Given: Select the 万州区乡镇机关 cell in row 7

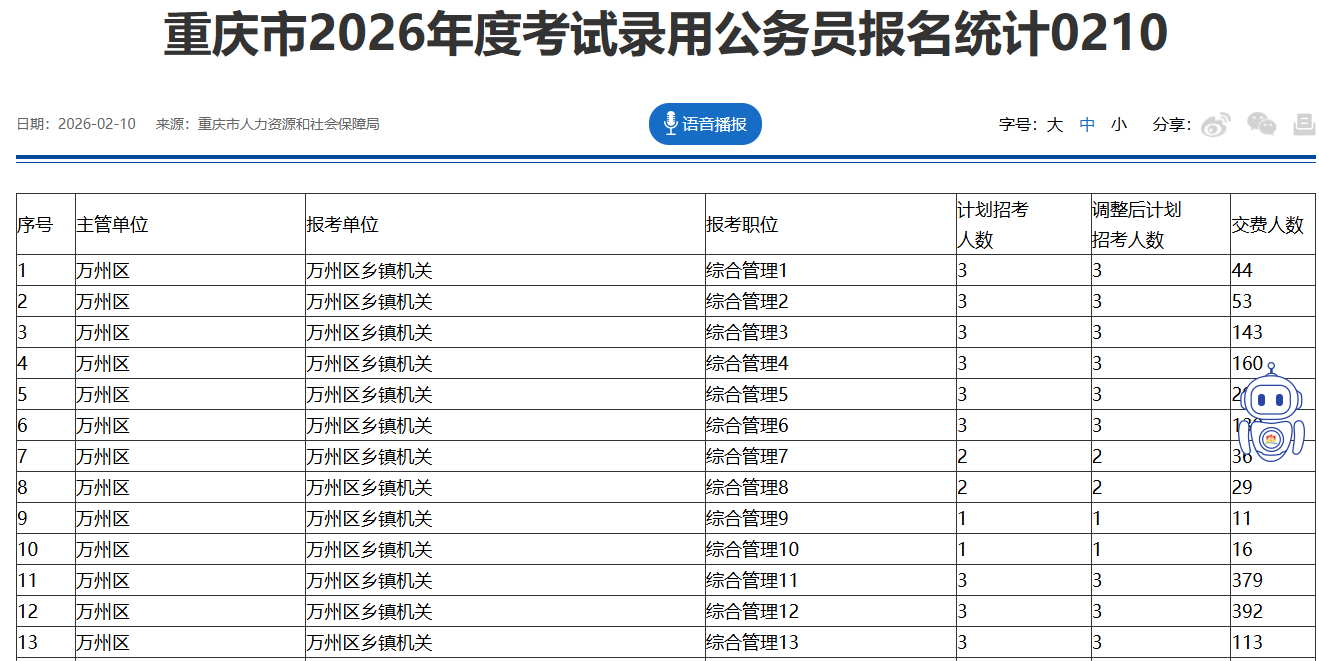Looking at the screenshot, I should pyautogui.click(x=369, y=457).
